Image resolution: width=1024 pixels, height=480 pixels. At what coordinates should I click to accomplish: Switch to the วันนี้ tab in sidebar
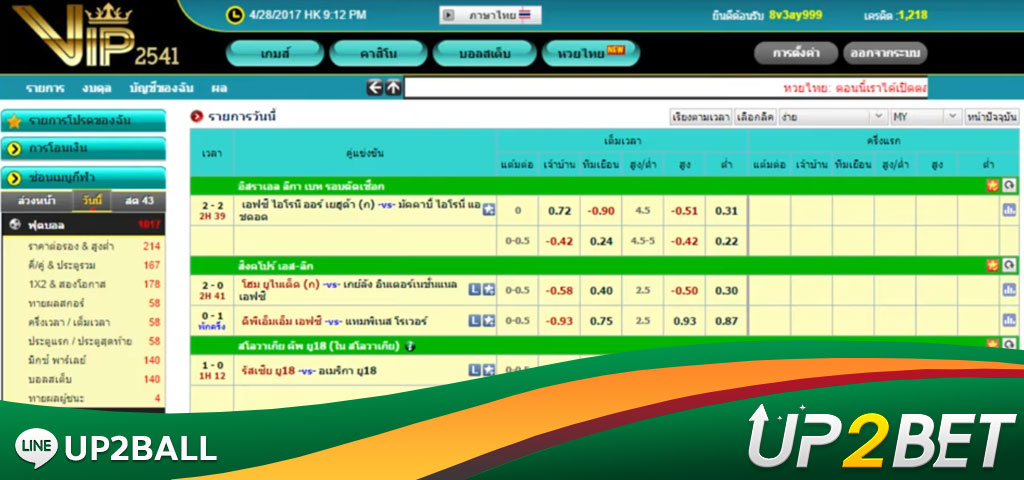(93, 201)
